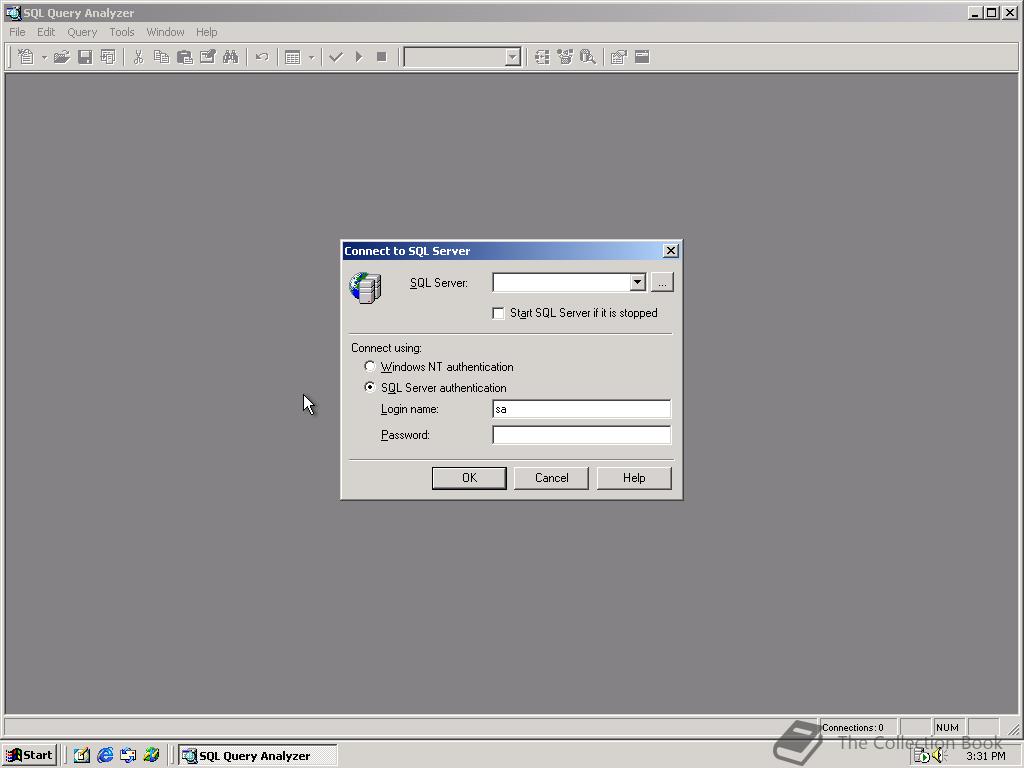
Task: Click the speaker volume tray icon
Action: point(940,756)
